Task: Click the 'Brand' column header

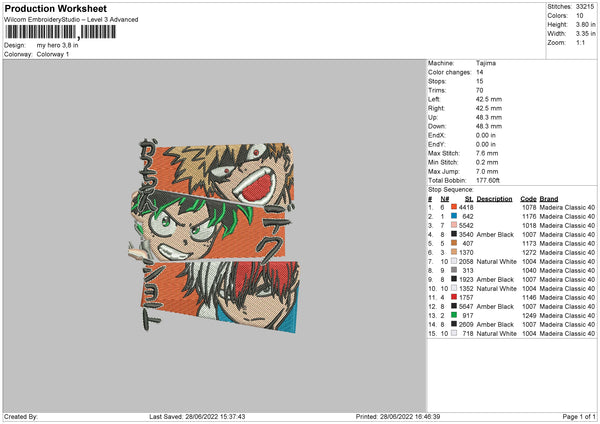Action: (x=549, y=199)
